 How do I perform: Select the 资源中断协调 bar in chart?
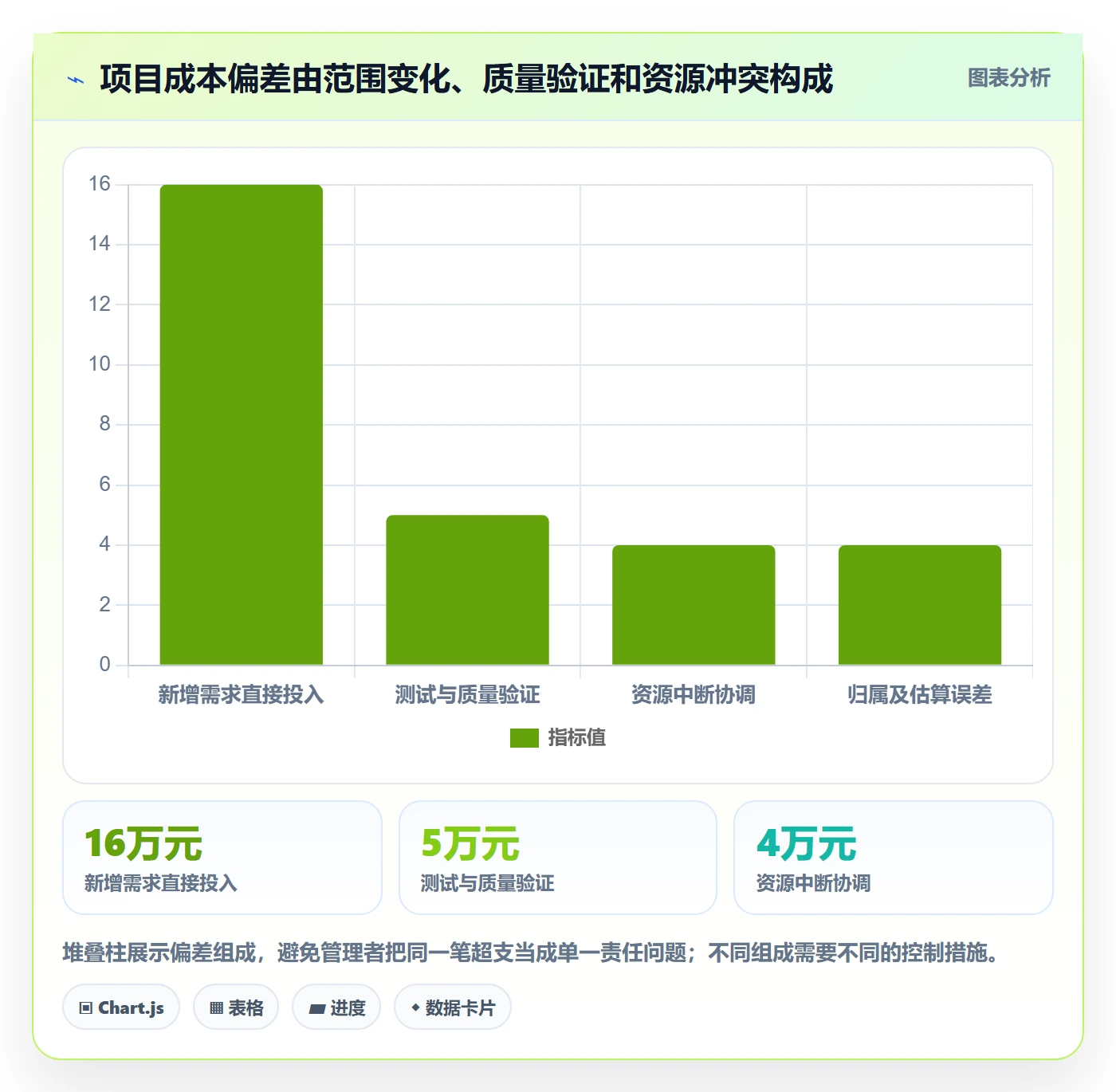(694, 605)
